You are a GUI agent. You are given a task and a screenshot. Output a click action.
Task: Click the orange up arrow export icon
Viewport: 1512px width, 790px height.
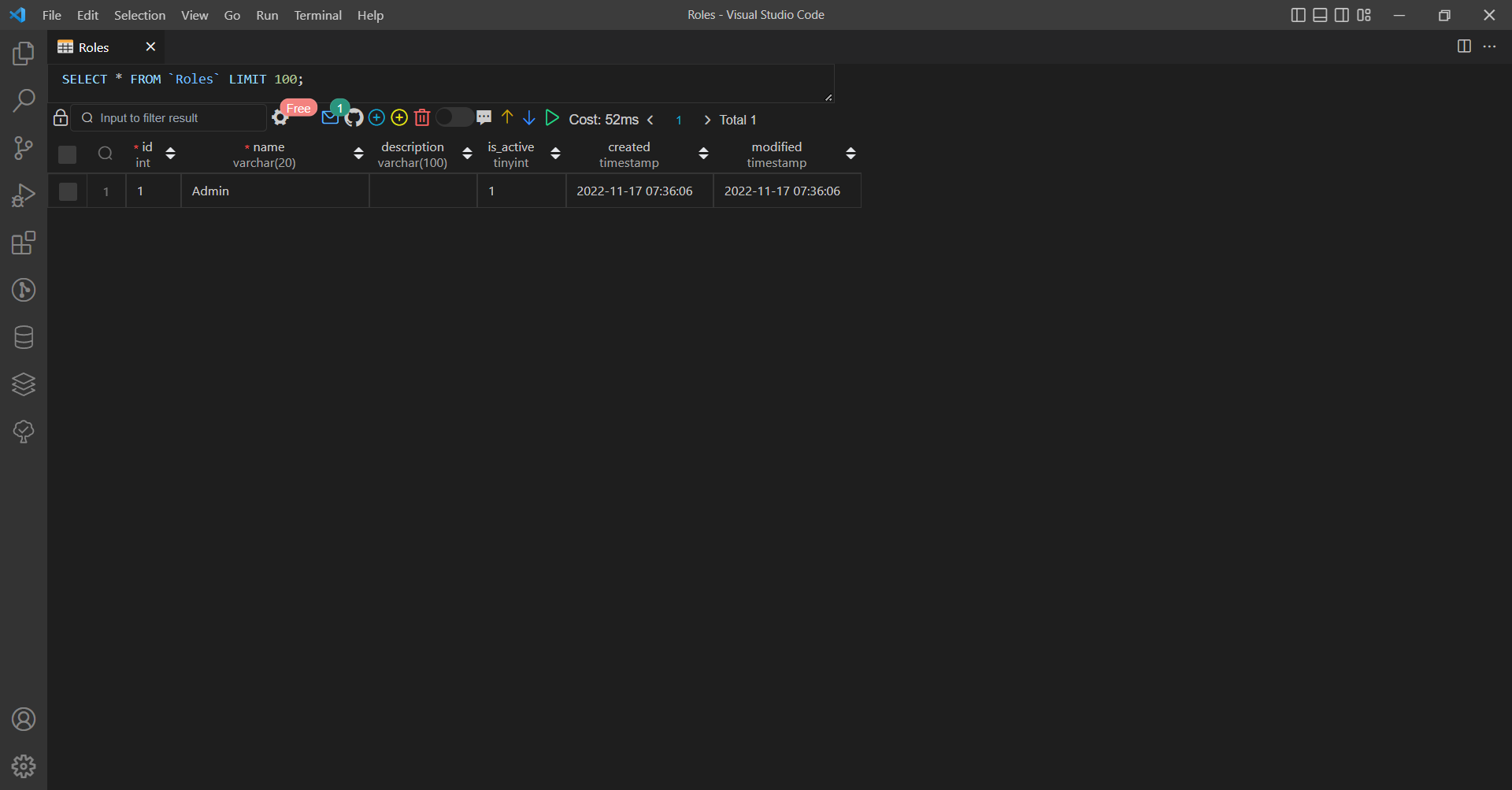tap(507, 117)
